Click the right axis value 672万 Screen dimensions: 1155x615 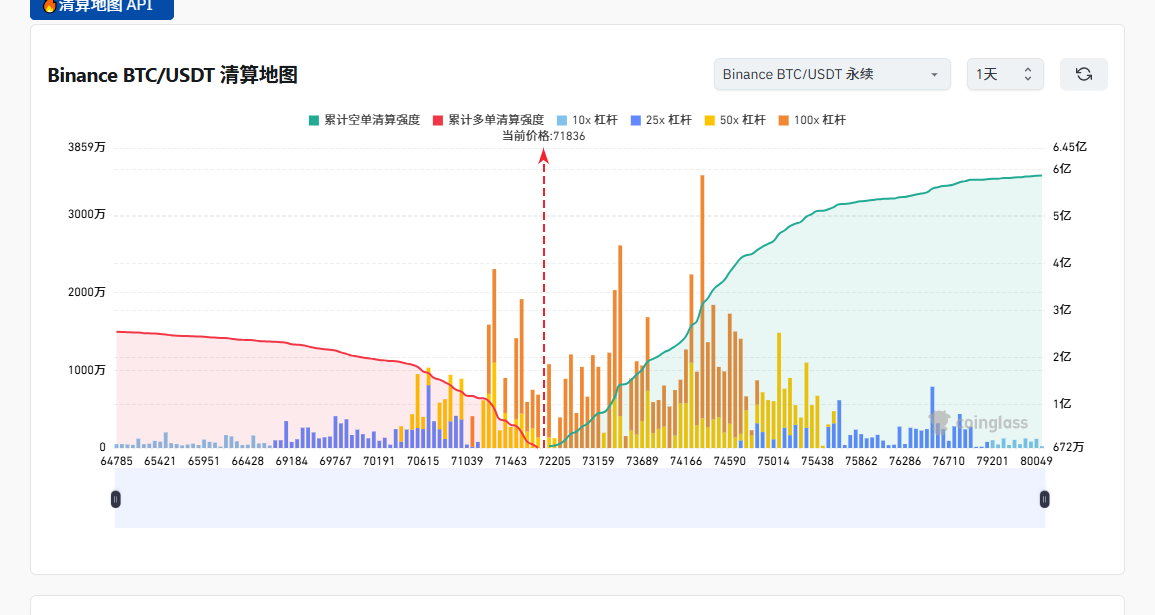[x=1068, y=447]
